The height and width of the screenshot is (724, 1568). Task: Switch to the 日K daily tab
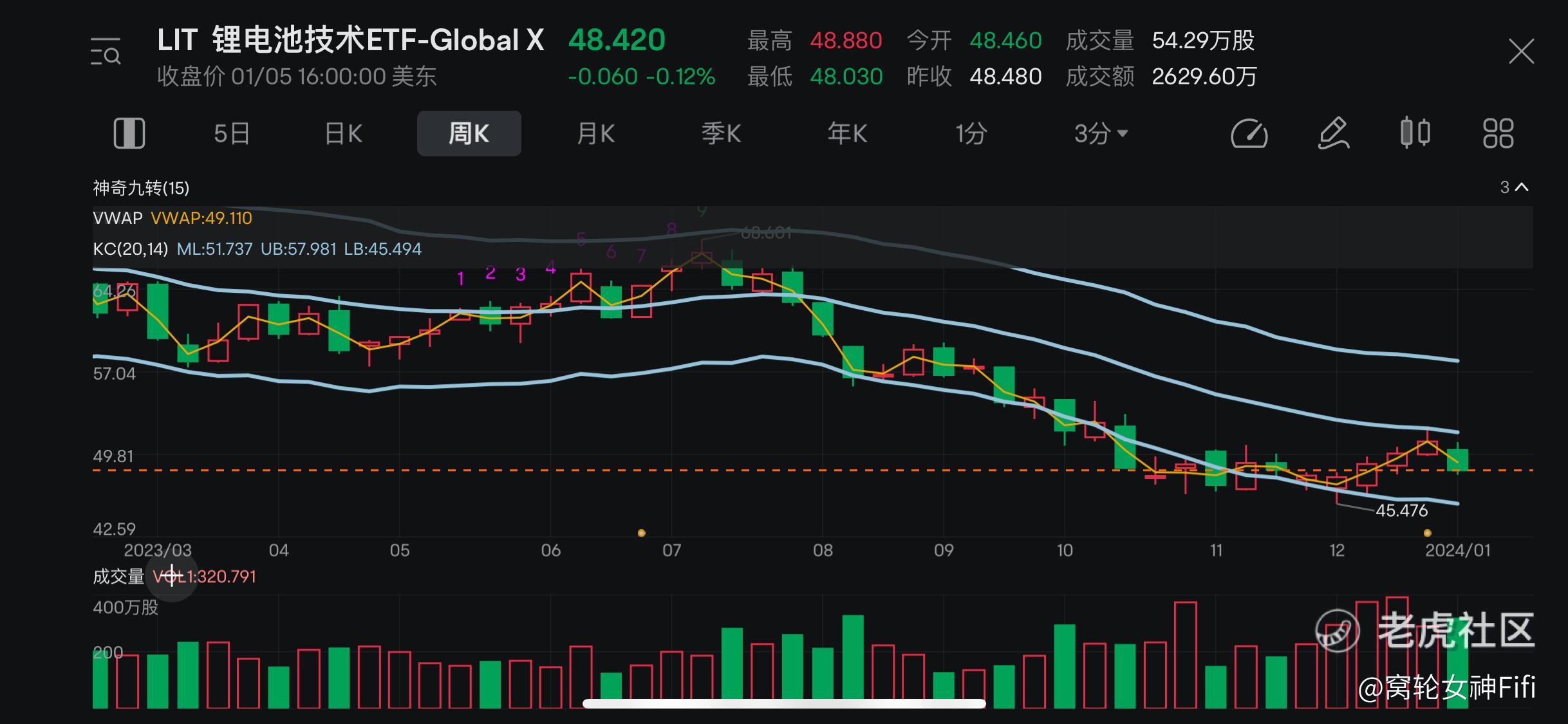coord(344,134)
